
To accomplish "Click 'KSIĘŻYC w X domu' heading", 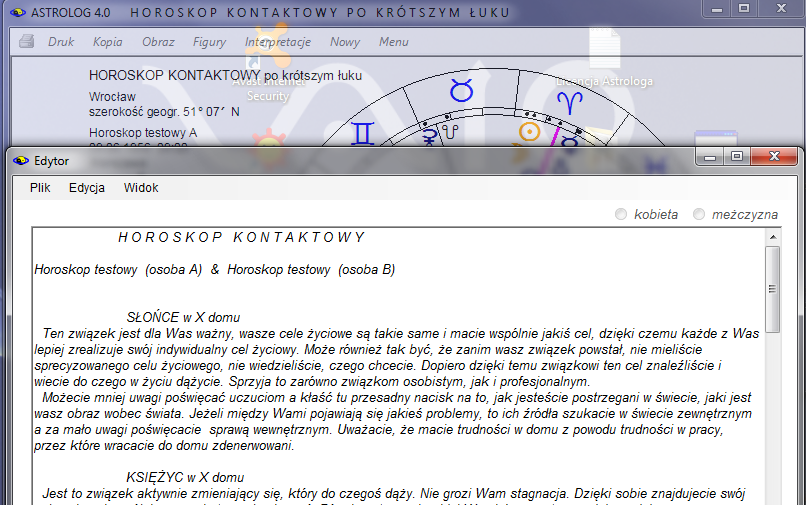I will pyautogui.click(x=185, y=477).
